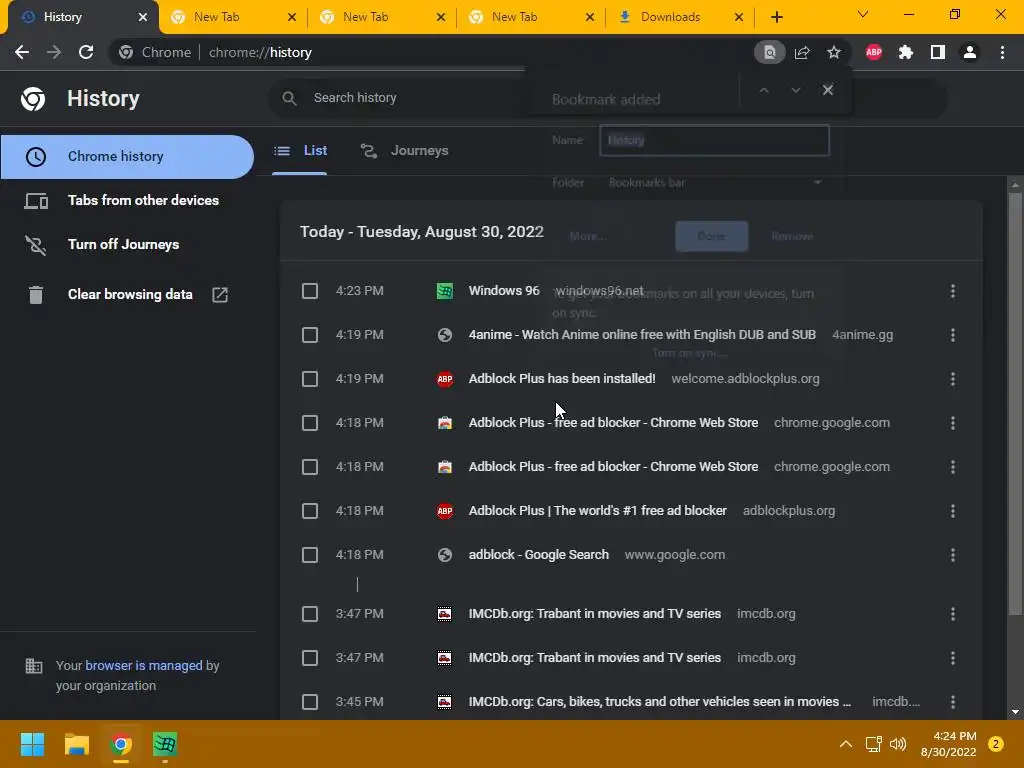Open the volume control in system tray
Screen dimensions: 1024x768
coord(898,744)
